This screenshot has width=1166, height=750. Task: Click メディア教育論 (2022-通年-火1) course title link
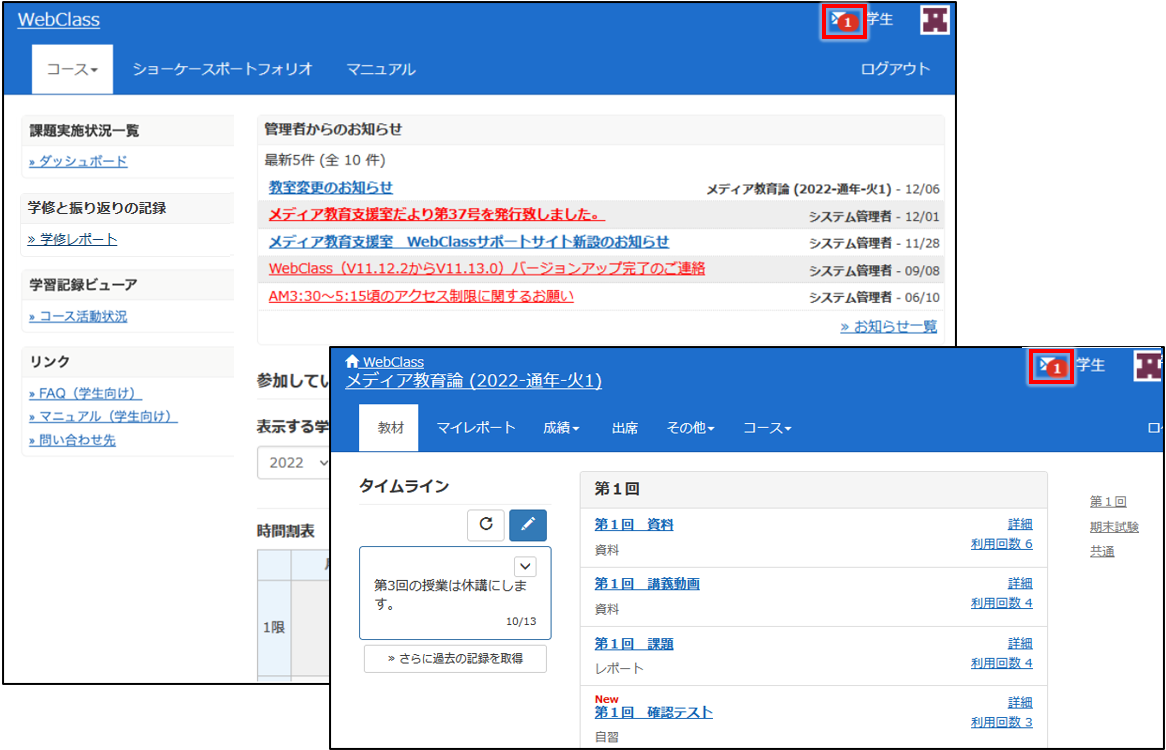tap(474, 381)
